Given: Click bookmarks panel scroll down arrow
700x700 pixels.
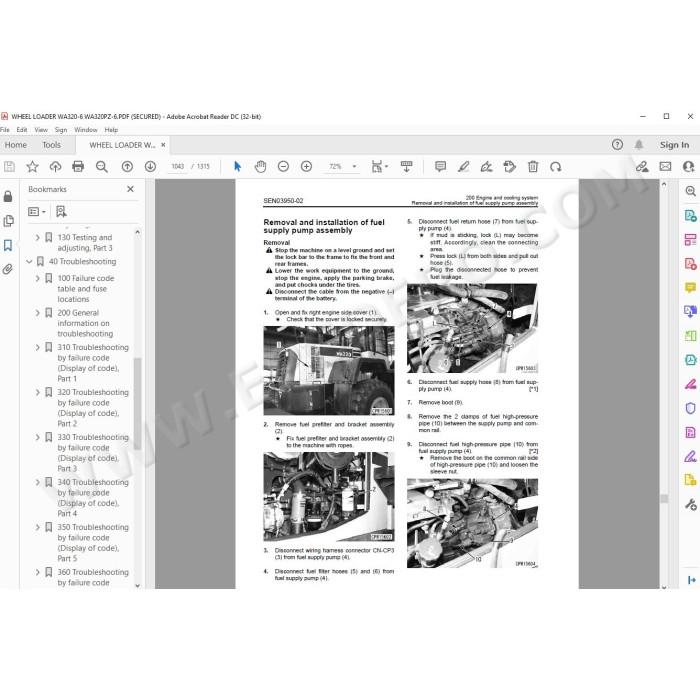Looking at the screenshot, I should pos(138,585).
